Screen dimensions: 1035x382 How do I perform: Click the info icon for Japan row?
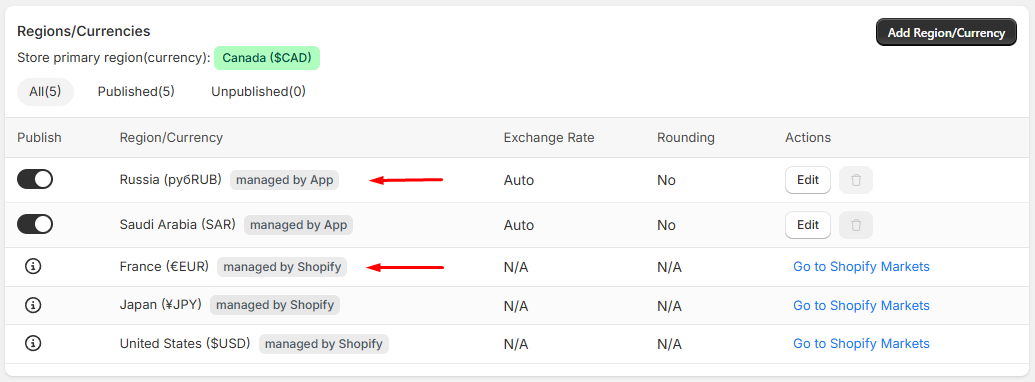[33, 305]
